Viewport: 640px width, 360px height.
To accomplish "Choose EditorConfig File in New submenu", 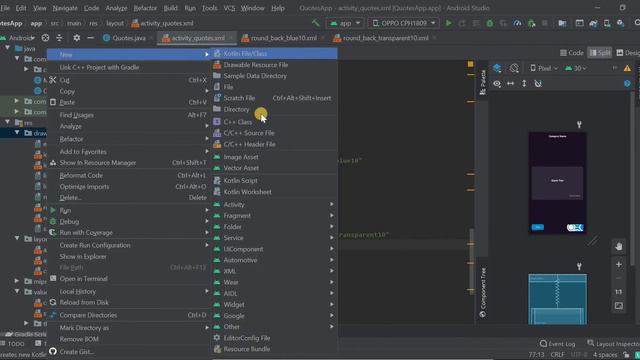I will pos(273,338).
